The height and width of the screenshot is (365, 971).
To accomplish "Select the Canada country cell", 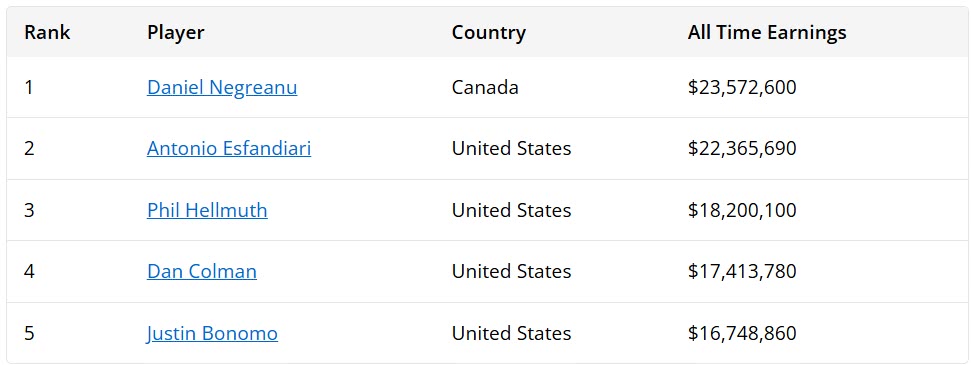I will coord(485,87).
